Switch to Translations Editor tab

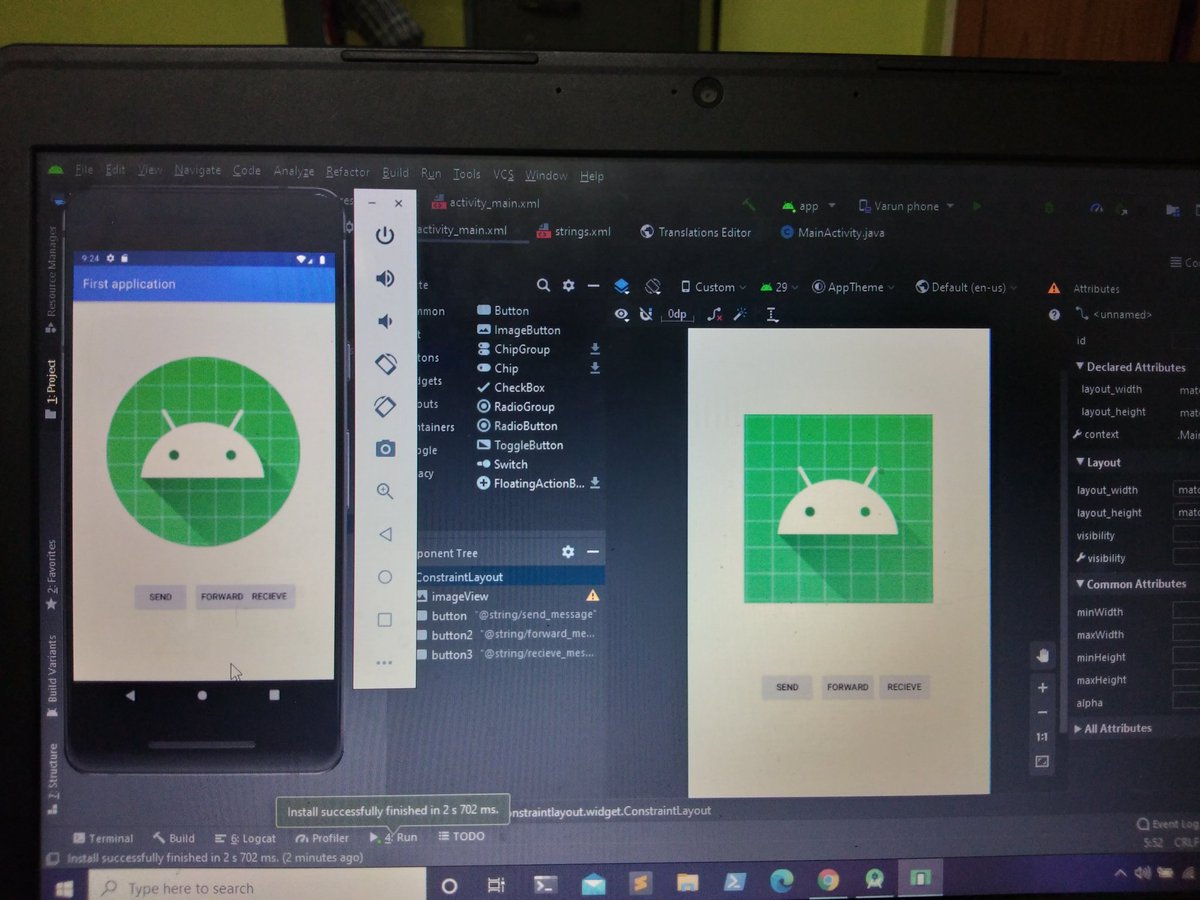pyautogui.click(x=696, y=232)
